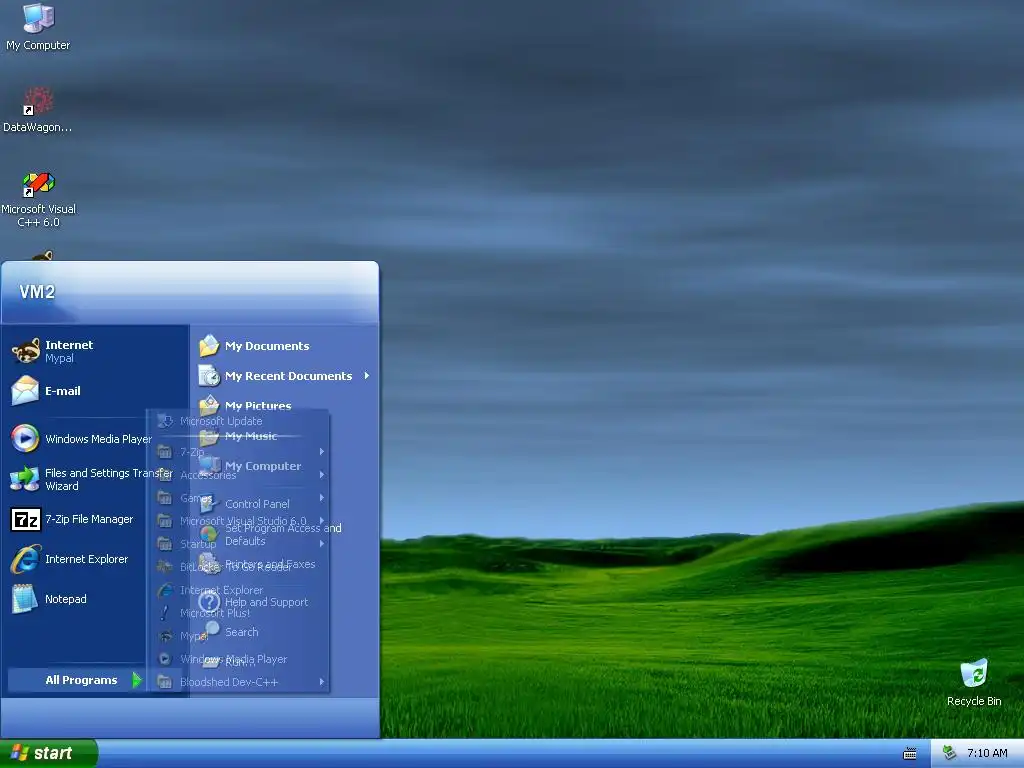Click the 7:10 AM clock
Screen dimensions: 1024x768
tap(987, 753)
